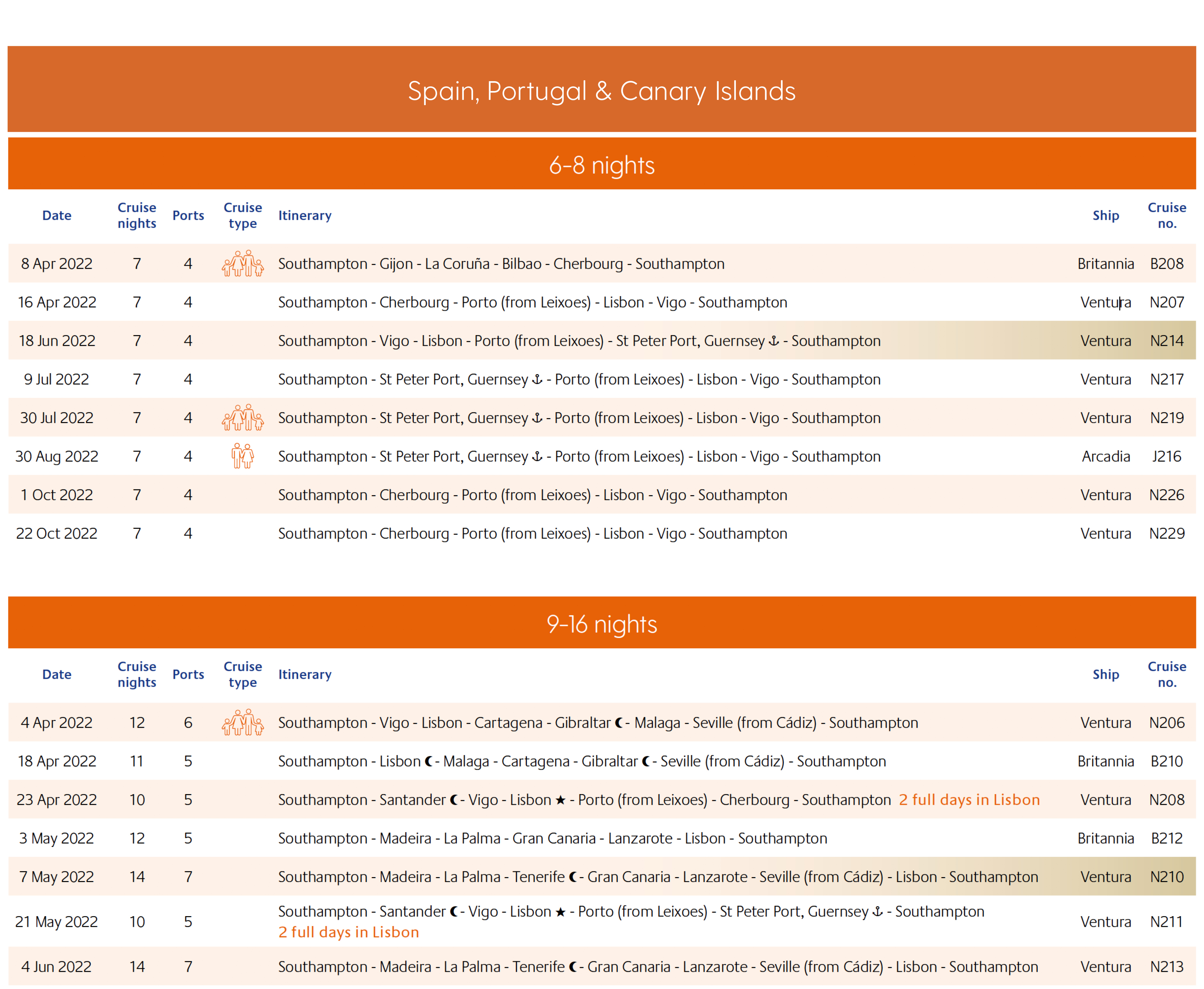Click the Cruise no. header in the 6-8 nights table

point(1166,215)
